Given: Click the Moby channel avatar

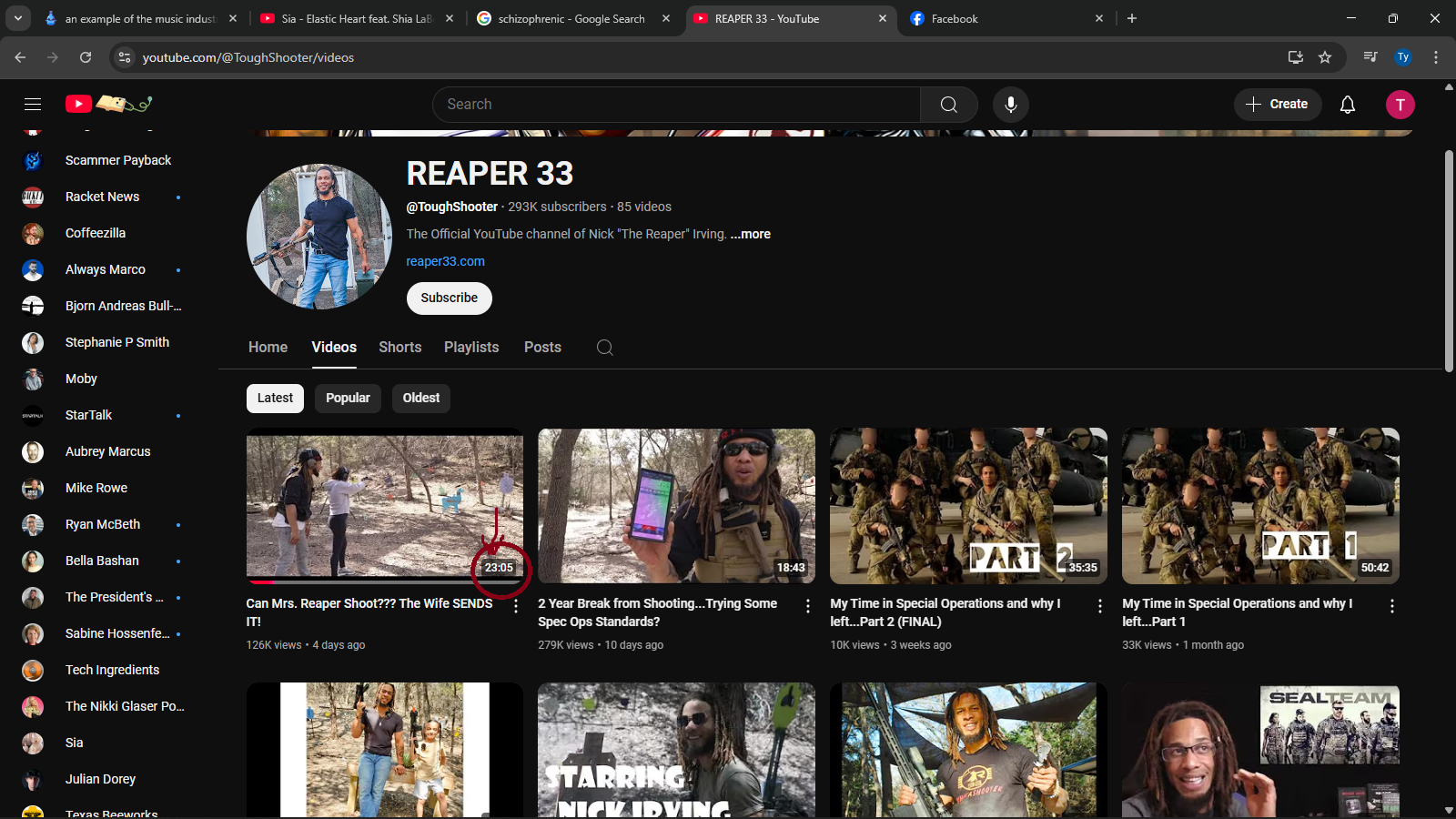Looking at the screenshot, I should (x=33, y=379).
